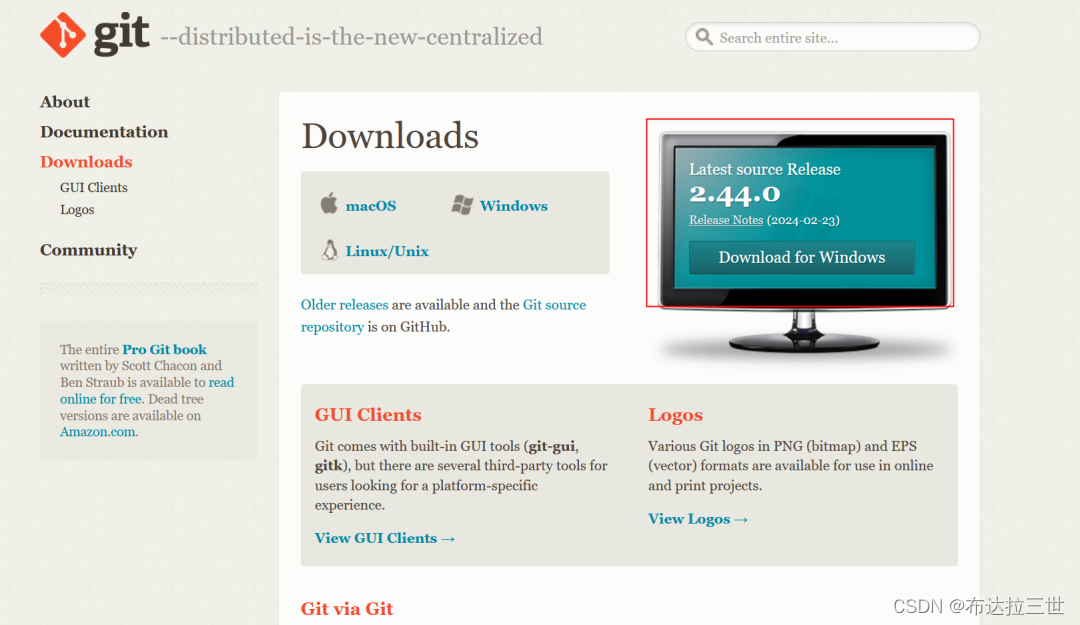Open the Git source repository link
Viewport: 1080px width, 625px height.
tap(444, 316)
